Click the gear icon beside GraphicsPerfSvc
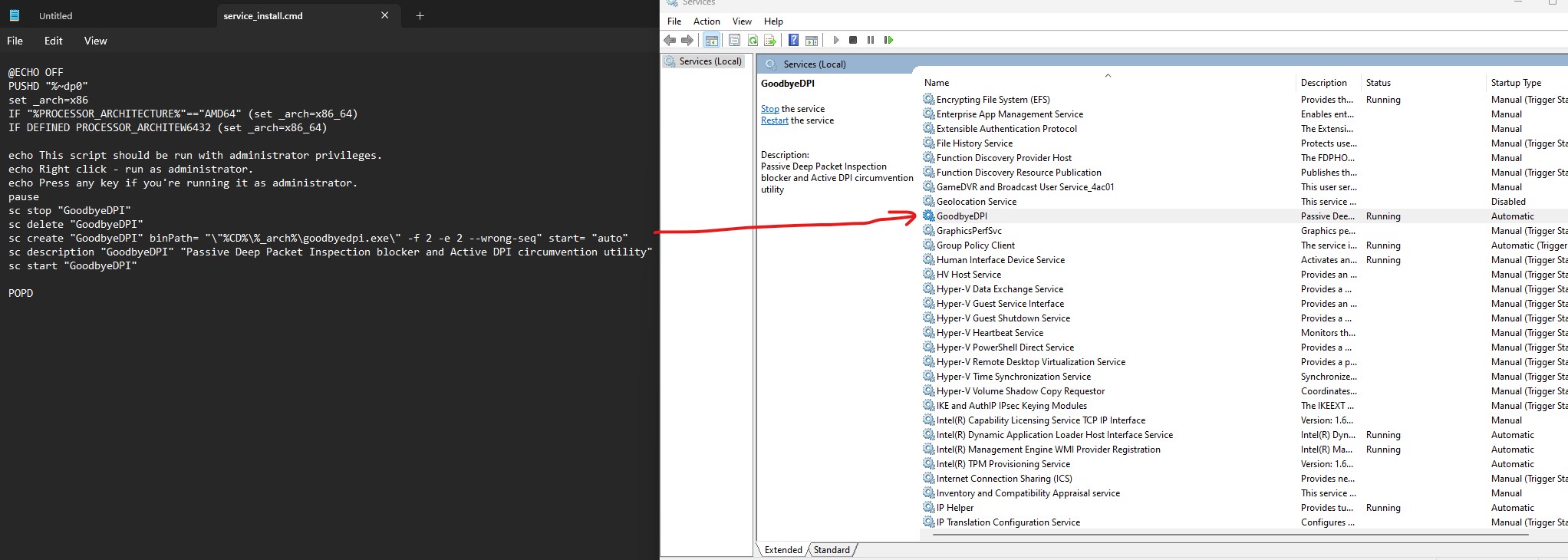 coord(928,231)
